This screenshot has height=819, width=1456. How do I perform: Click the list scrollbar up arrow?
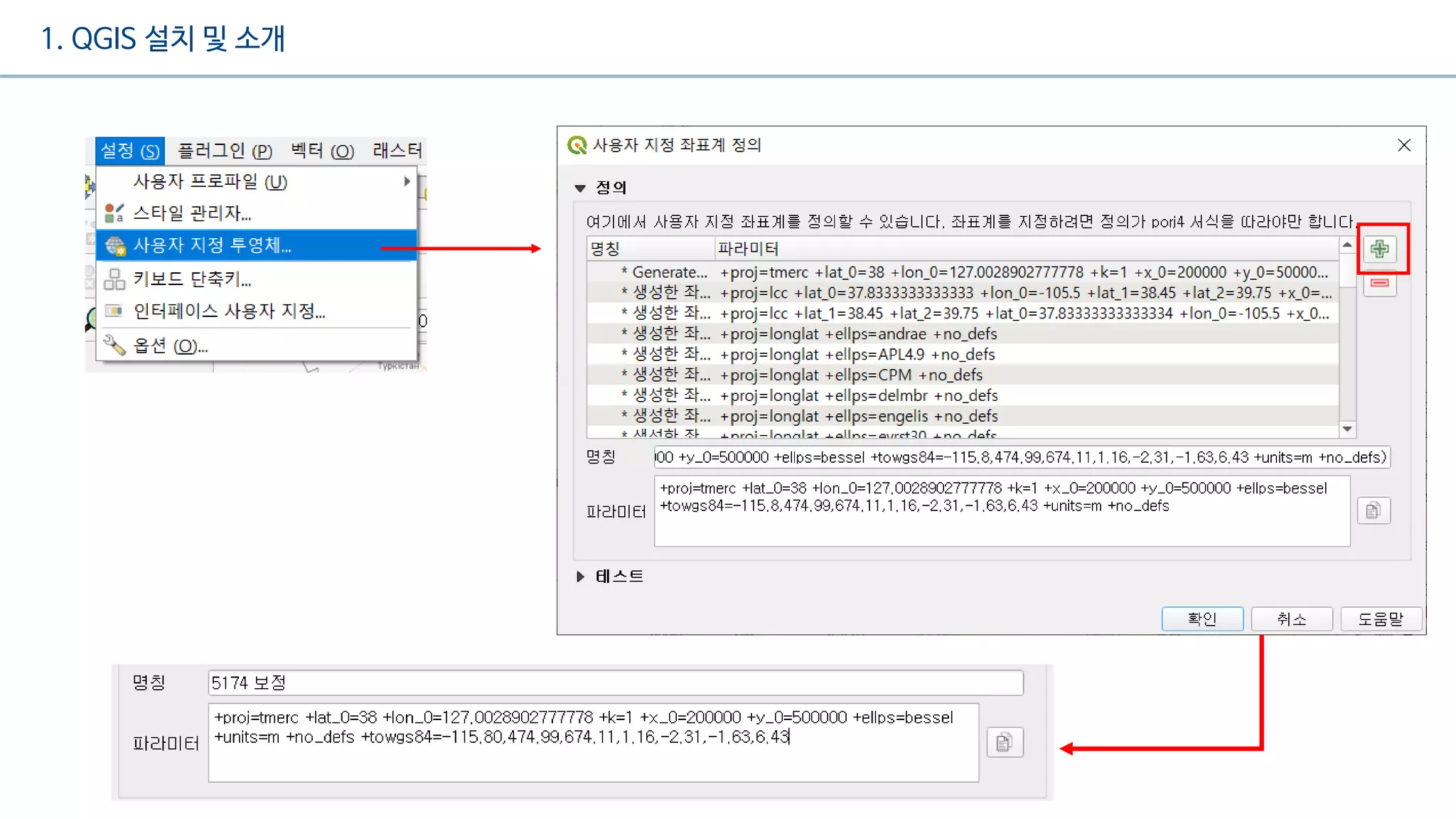1347,245
